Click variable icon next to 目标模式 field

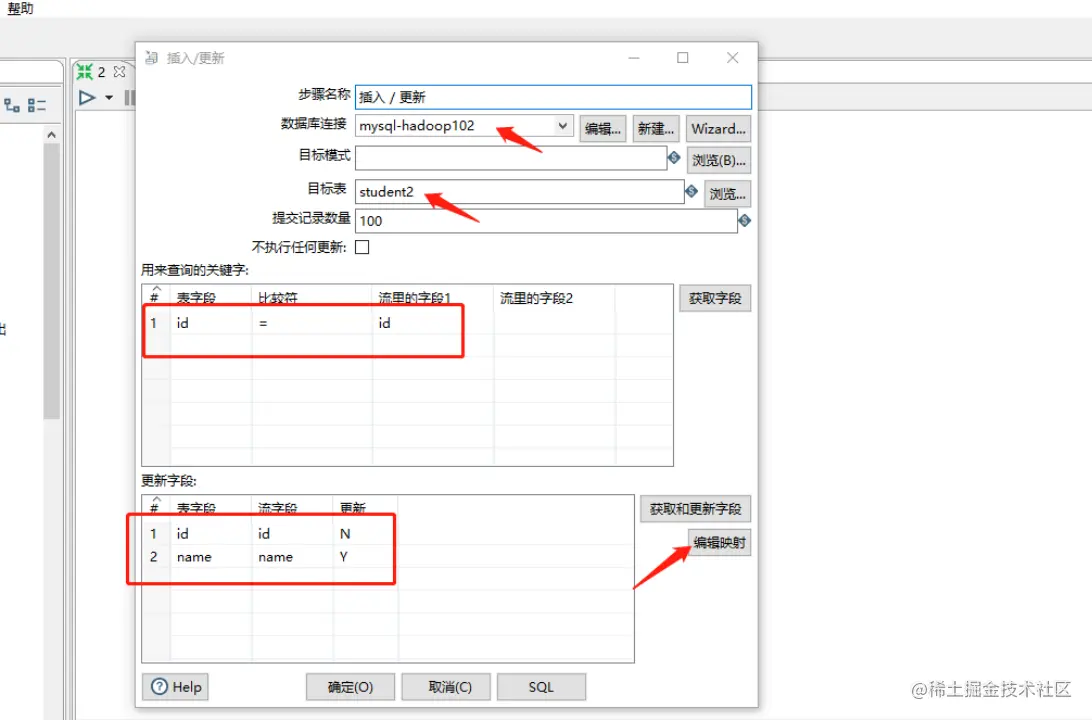pyautogui.click(x=673, y=157)
